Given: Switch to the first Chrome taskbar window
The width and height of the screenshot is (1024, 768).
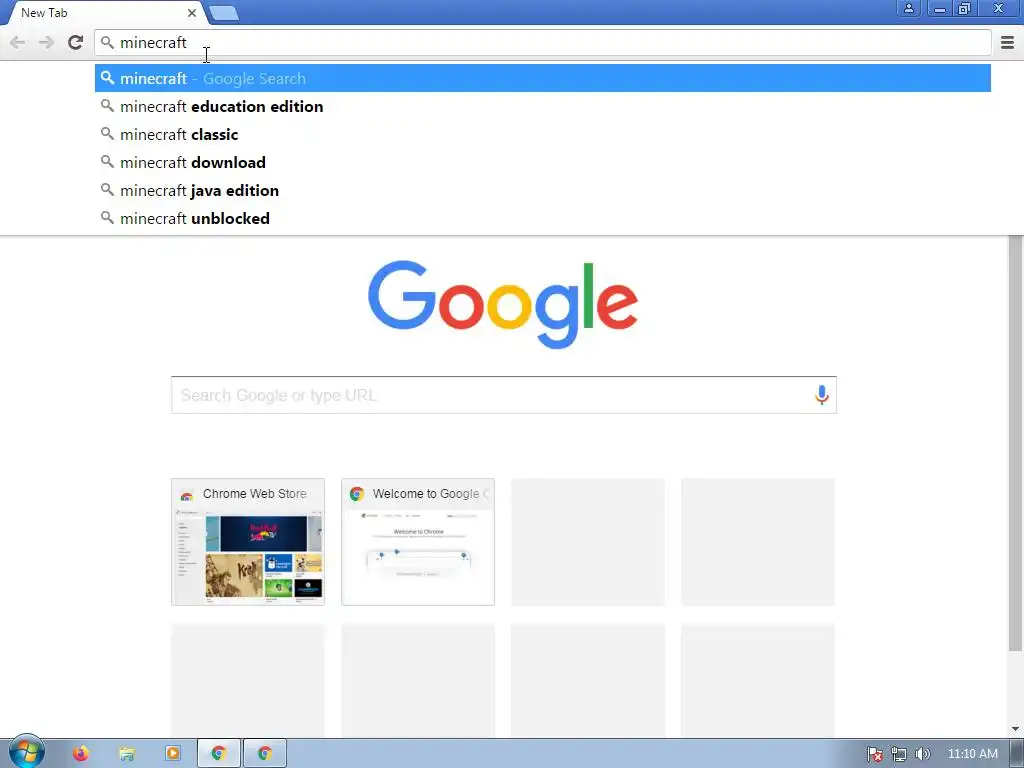Looking at the screenshot, I should pyautogui.click(x=219, y=754).
